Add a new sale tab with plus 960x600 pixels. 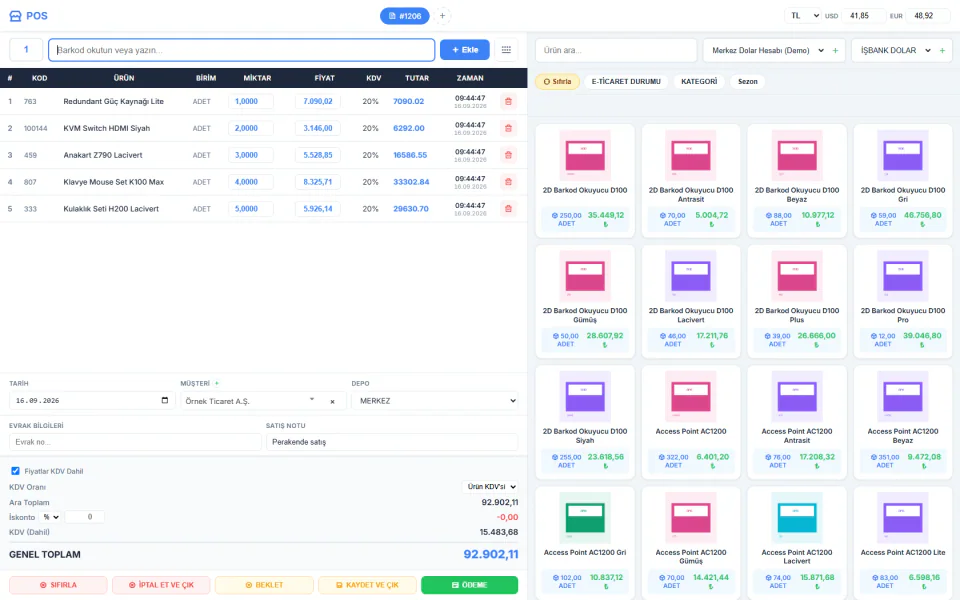(442, 16)
